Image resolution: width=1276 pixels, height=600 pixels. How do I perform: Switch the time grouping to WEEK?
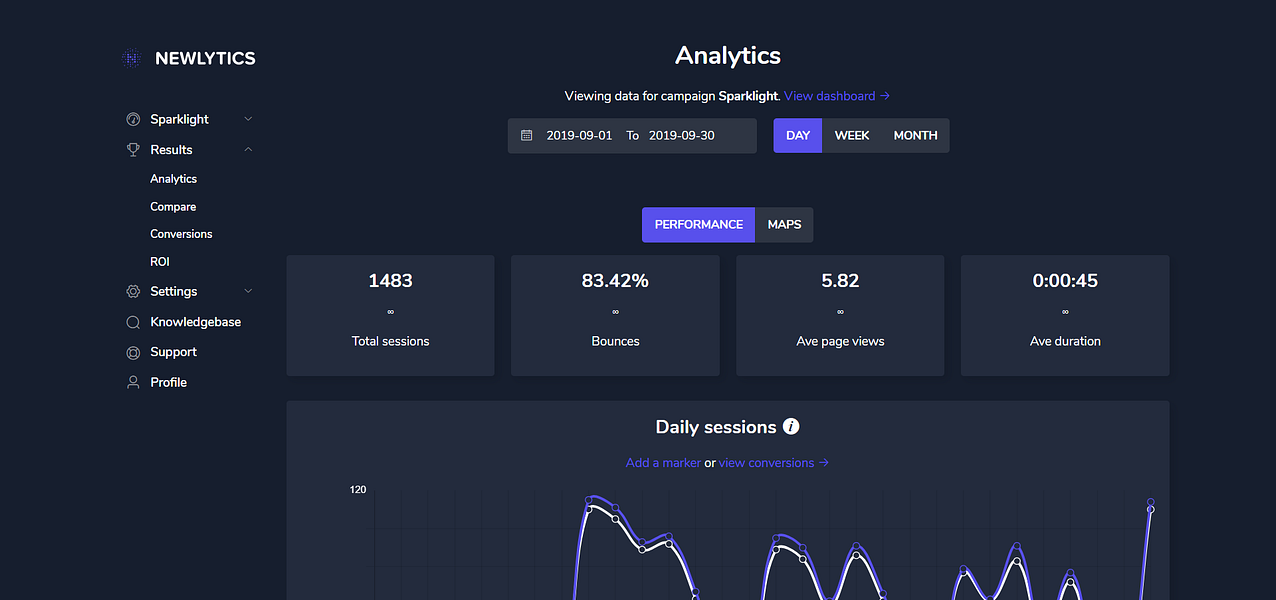click(852, 135)
